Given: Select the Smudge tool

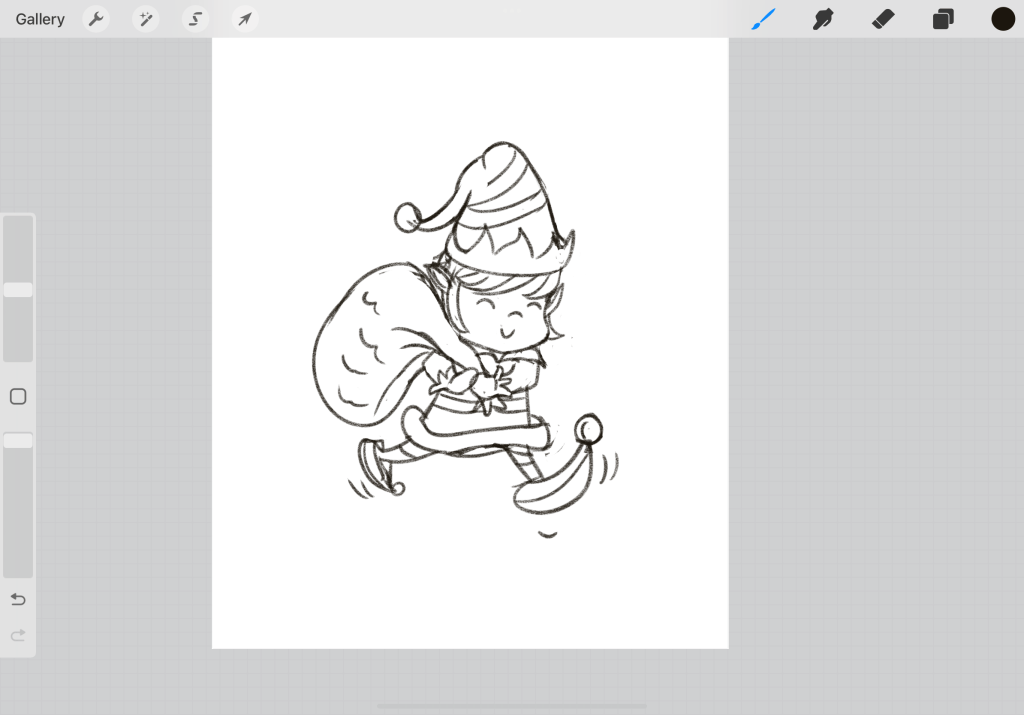Looking at the screenshot, I should tap(823, 19).
